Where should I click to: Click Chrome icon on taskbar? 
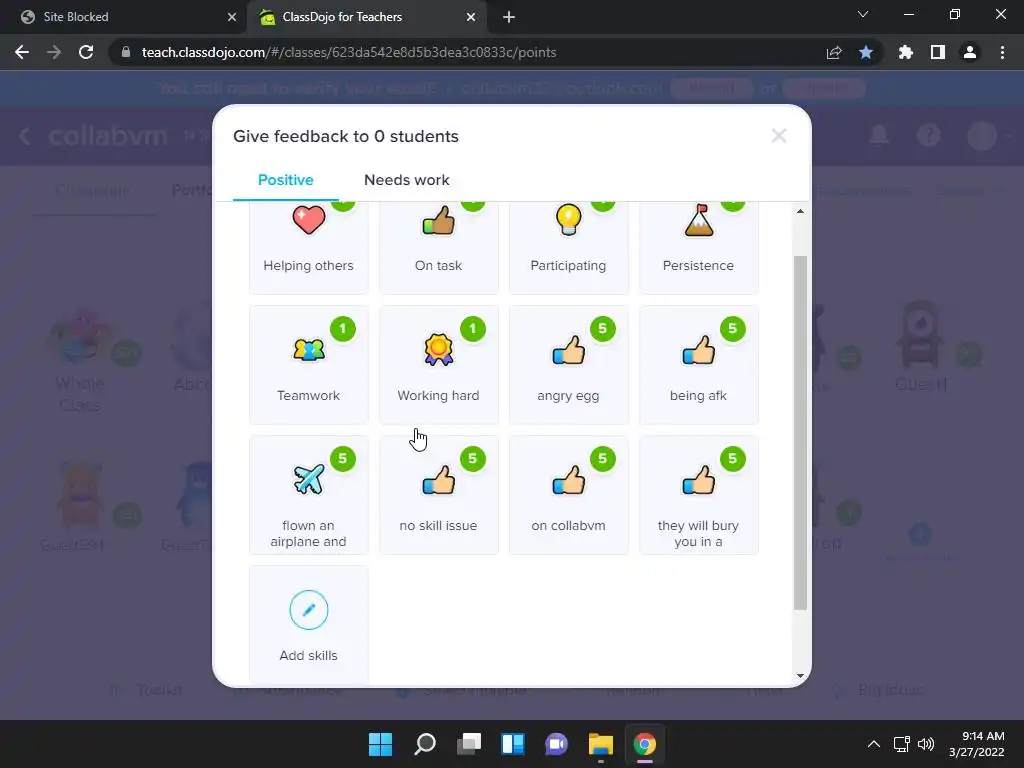click(645, 744)
